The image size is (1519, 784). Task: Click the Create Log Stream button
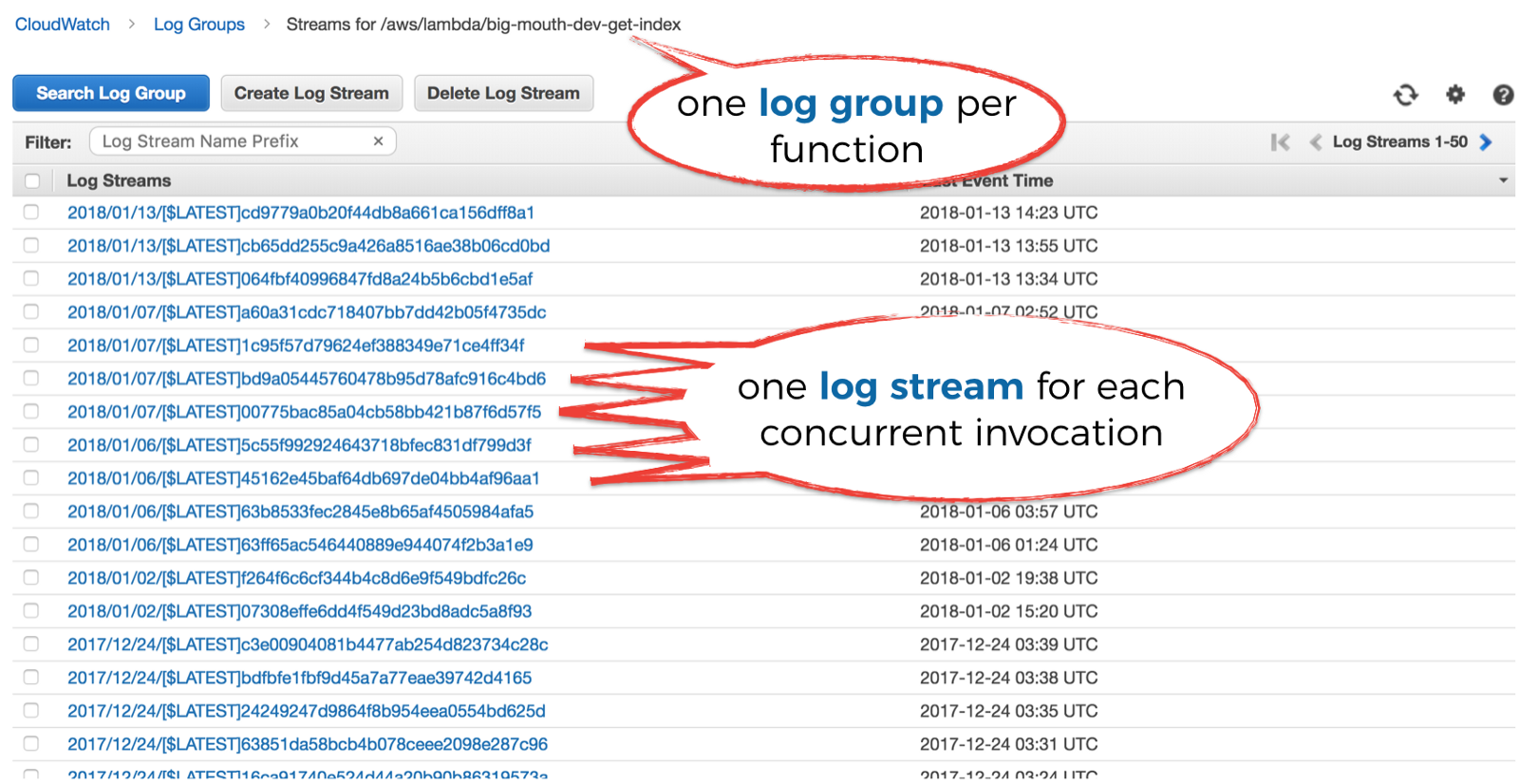pos(311,93)
